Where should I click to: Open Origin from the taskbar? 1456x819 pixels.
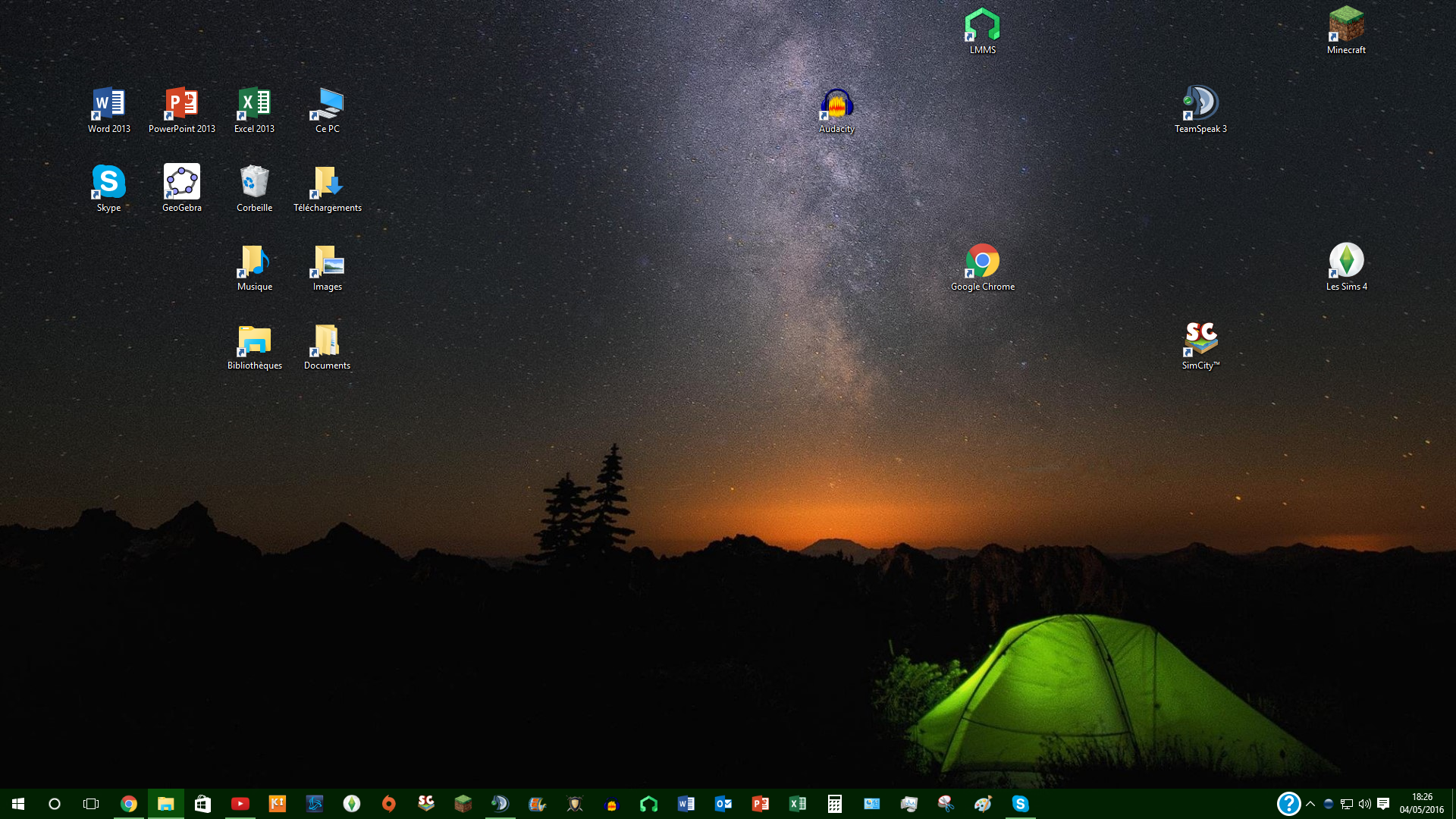point(389,804)
